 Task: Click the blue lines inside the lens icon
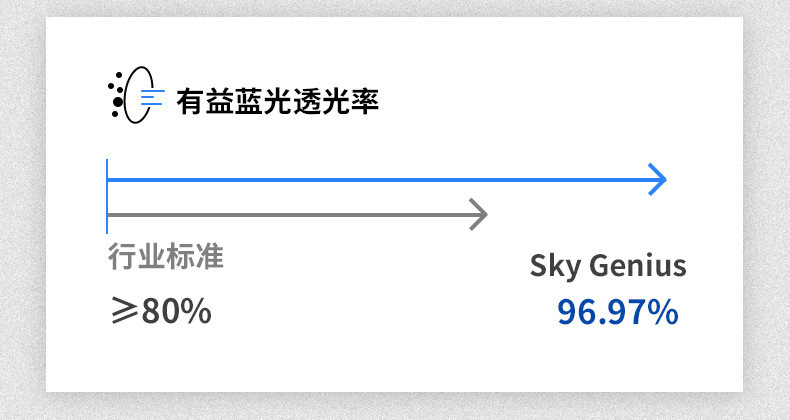pos(152,98)
